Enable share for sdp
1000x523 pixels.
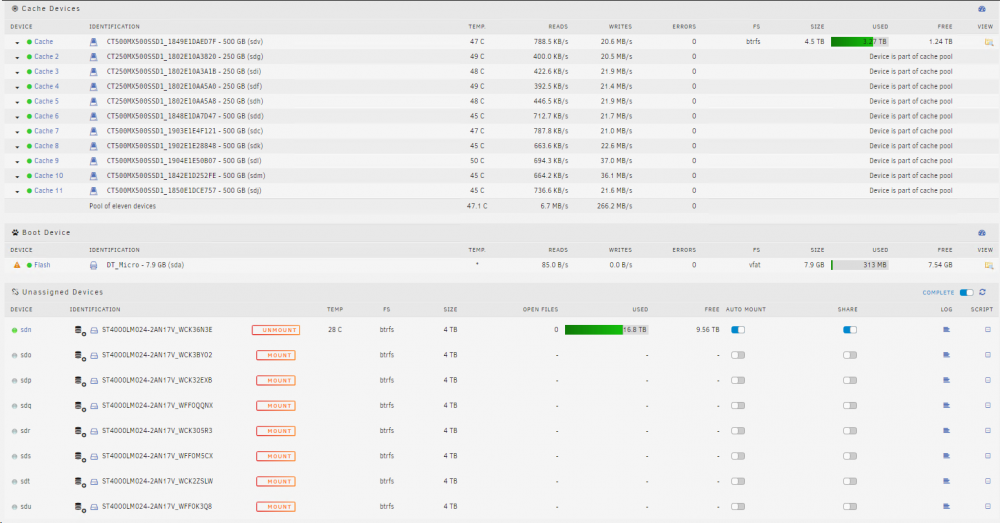tap(849, 380)
